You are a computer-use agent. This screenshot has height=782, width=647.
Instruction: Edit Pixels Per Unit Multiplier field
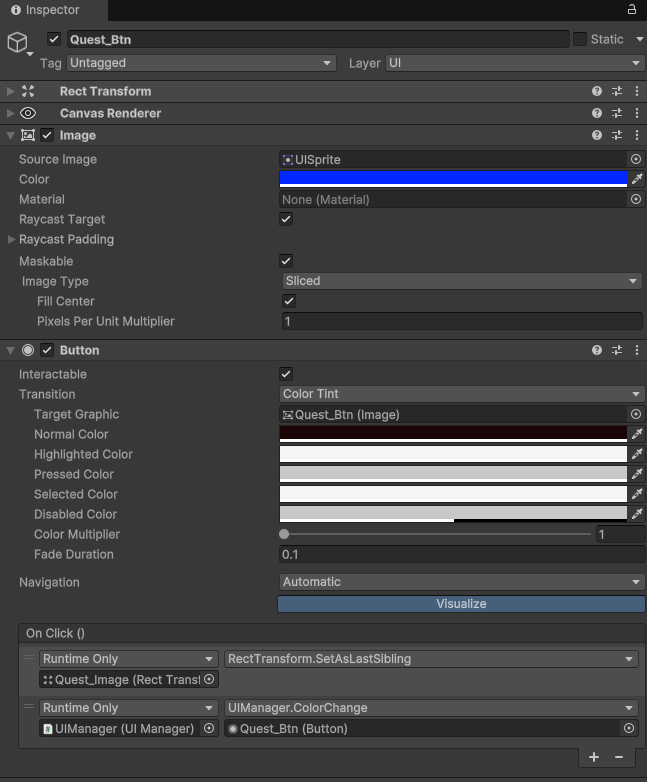[462, 321]
